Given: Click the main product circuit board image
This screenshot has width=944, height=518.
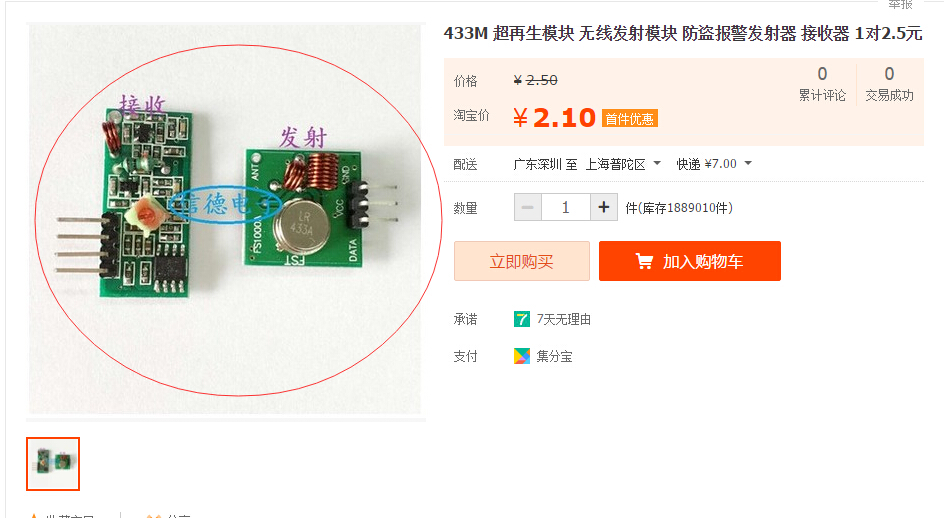Looking at the screenshot, I should tap(225, 219).
